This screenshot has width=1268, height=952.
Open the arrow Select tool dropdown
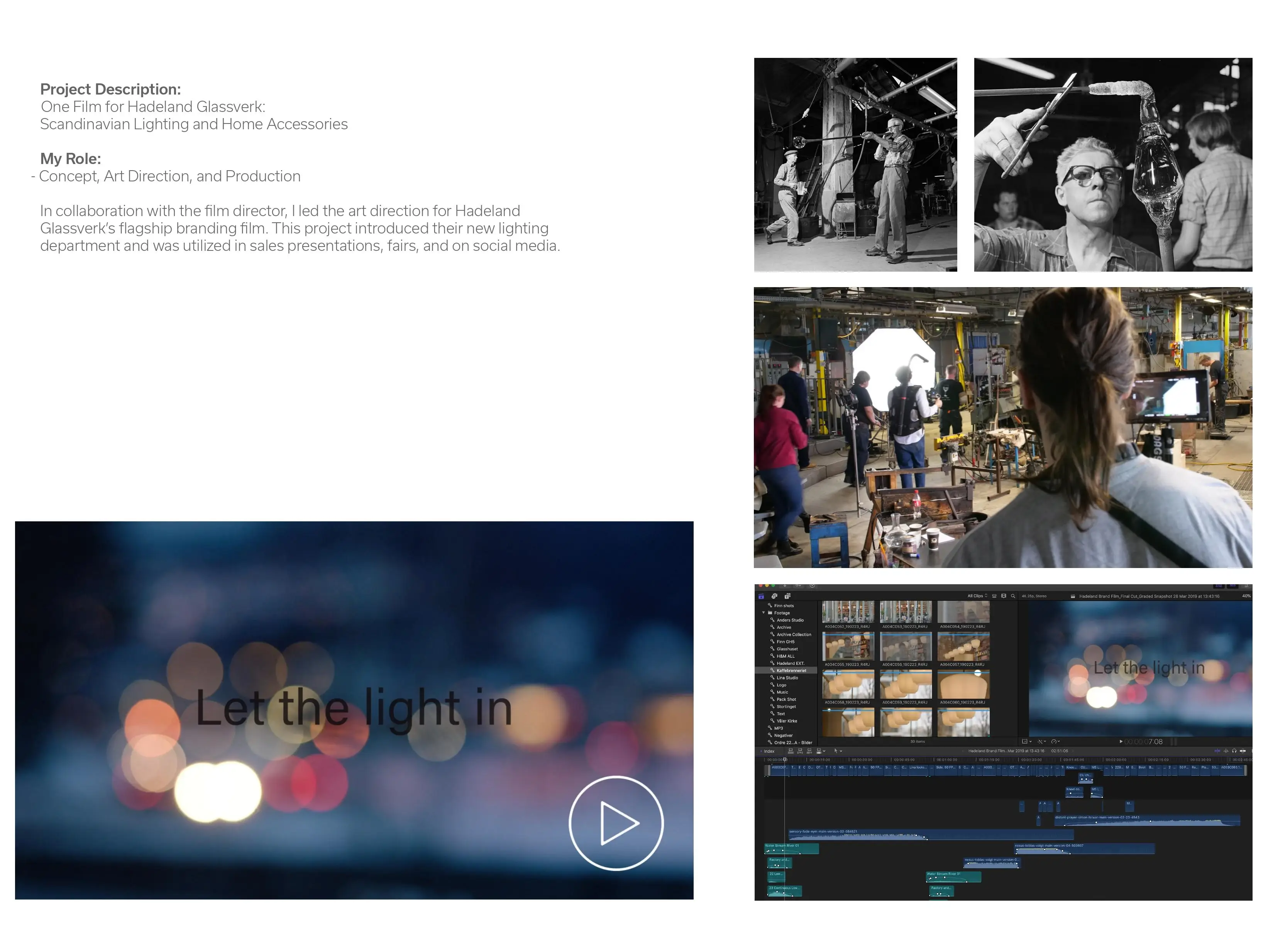tap(838, 751)
